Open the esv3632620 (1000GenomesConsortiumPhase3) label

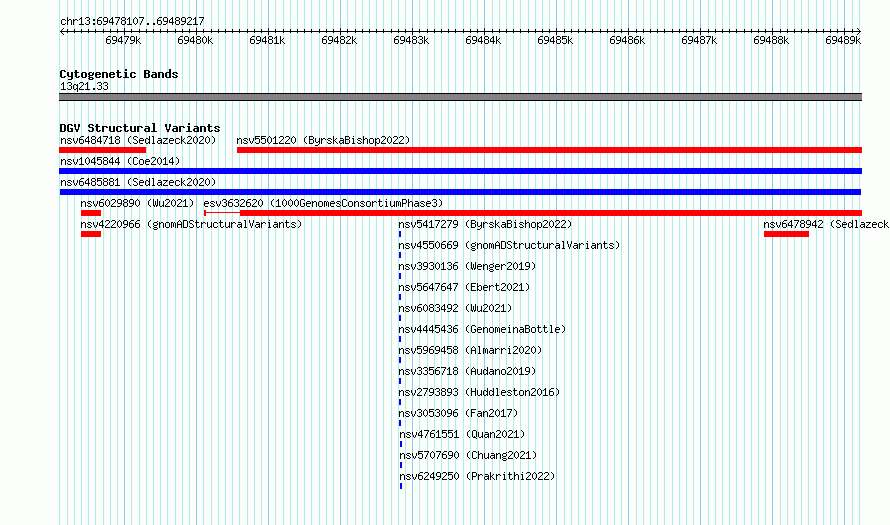click(x=323, y=203)
